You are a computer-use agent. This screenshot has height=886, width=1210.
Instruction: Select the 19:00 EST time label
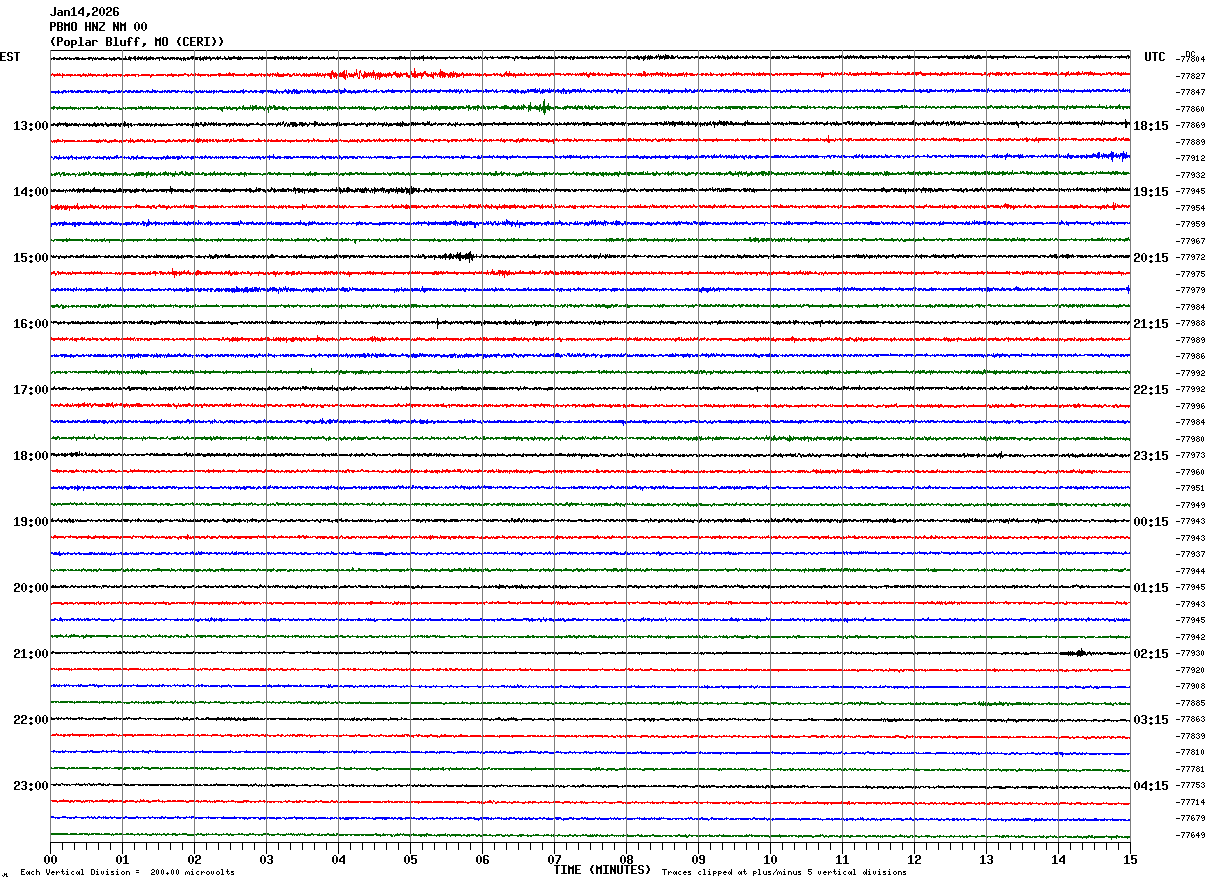click(31, 522)
